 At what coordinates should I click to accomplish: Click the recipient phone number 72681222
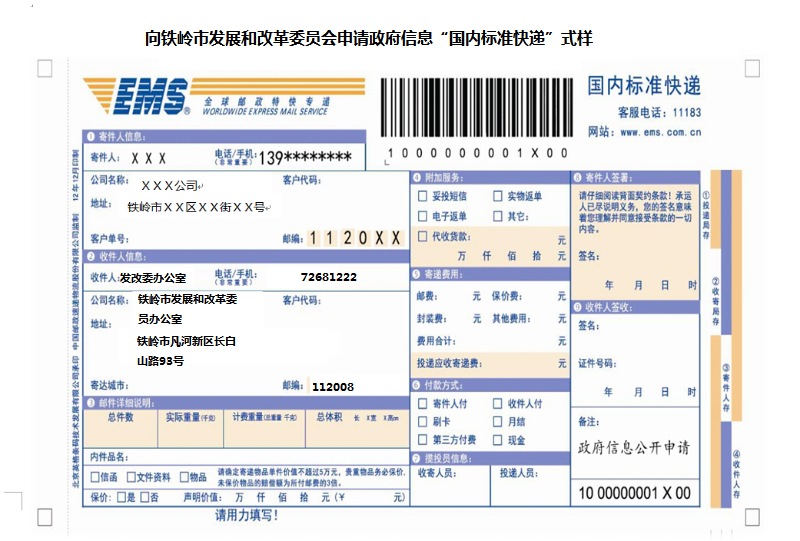[328, 277]
